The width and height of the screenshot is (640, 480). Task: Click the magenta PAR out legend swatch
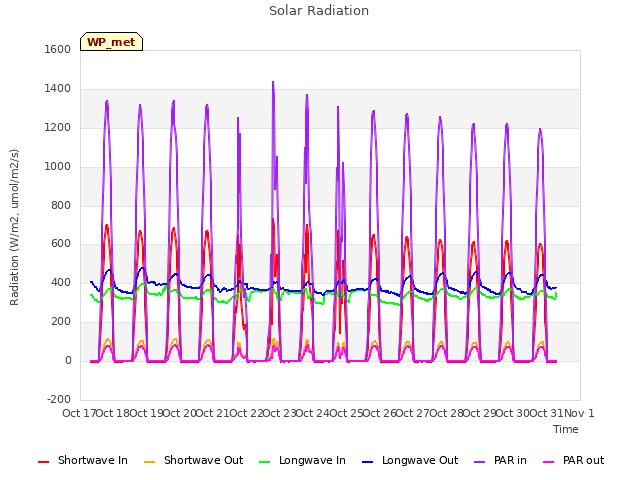[549, 462]
